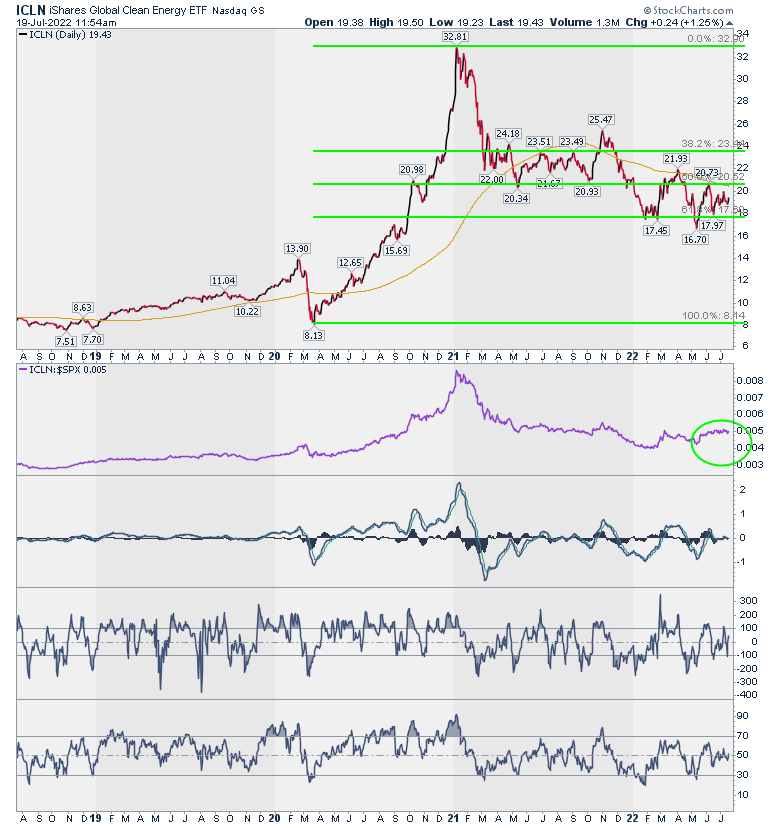Click the 8.13 low price label
Screen dimensions: 780x828
point(313,335)
